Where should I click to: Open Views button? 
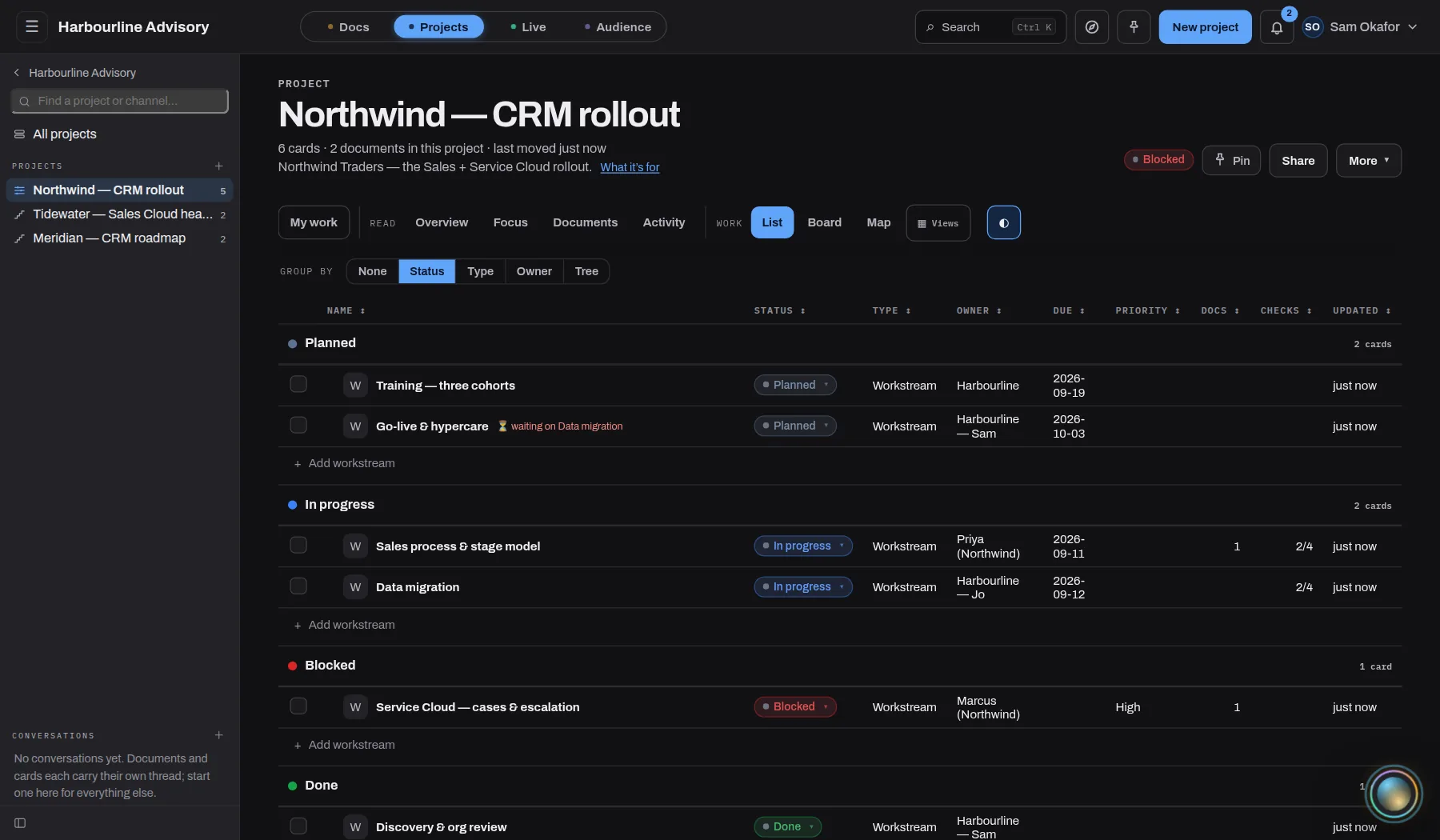point(938,223)
